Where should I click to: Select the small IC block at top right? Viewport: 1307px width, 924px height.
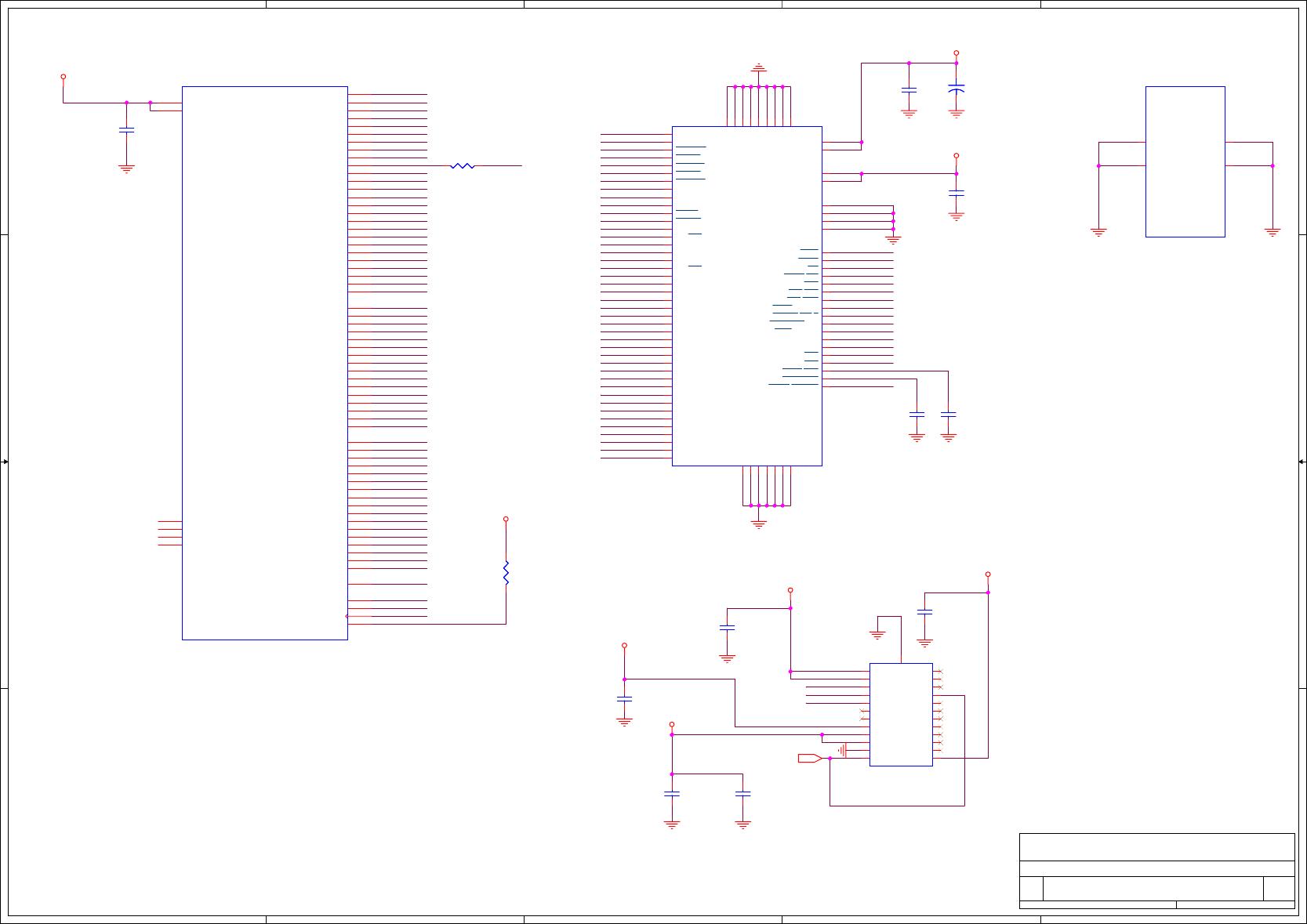click(x=1185, y=161)
